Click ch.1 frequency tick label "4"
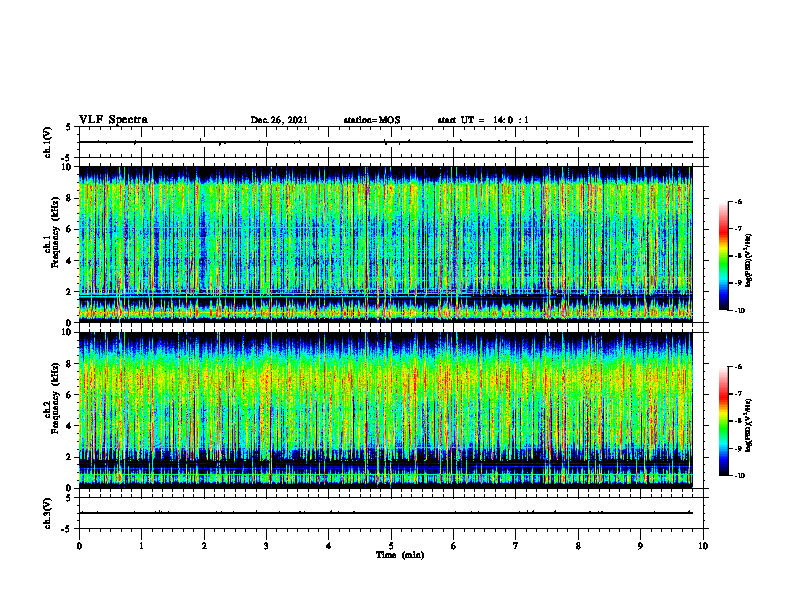 [69, 261]
